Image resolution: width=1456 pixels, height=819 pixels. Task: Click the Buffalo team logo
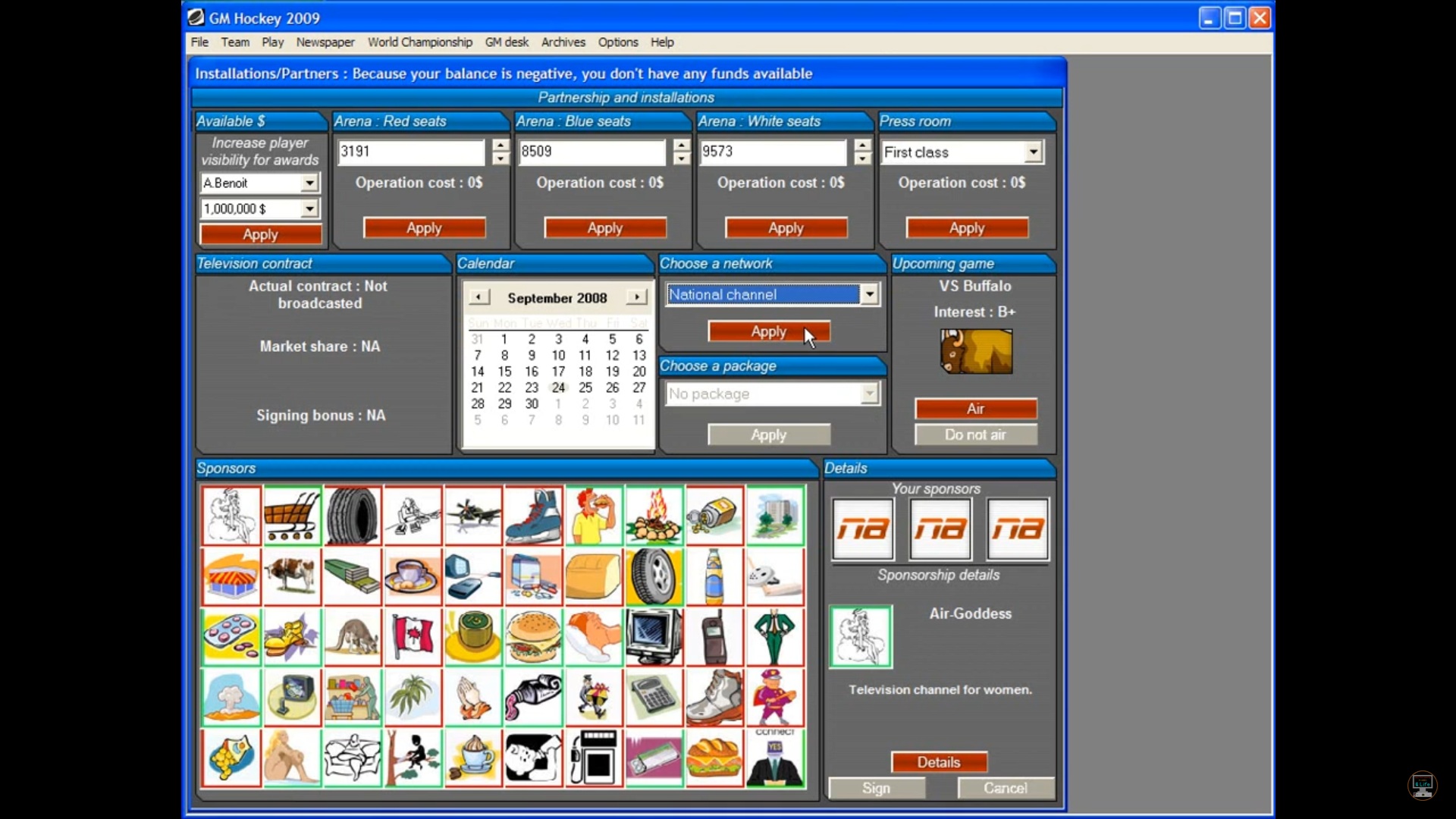click(976, 351)
